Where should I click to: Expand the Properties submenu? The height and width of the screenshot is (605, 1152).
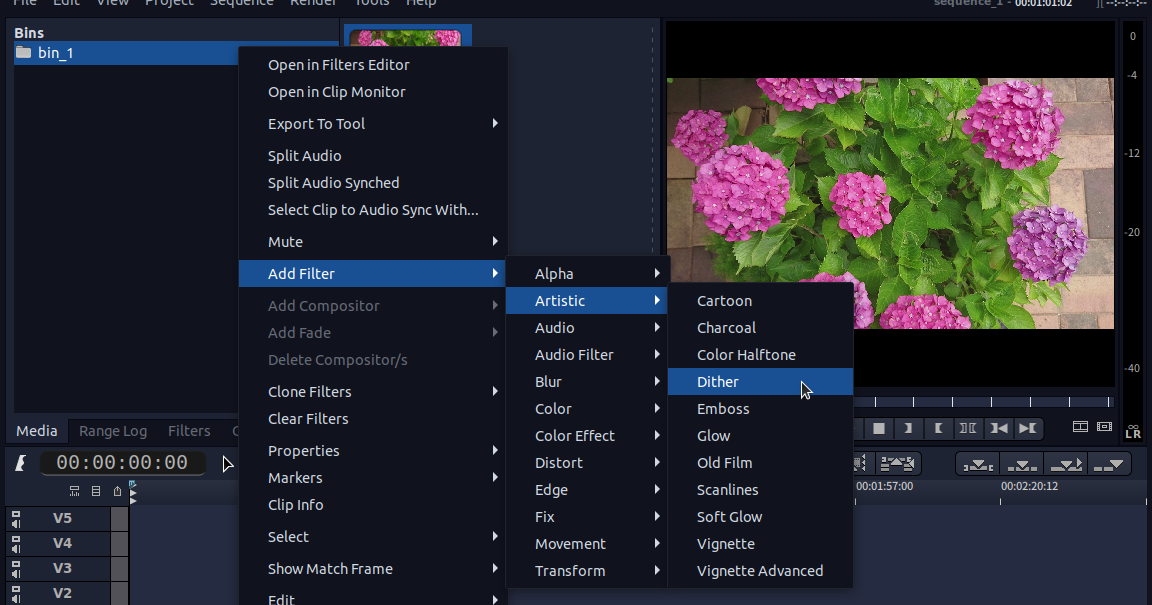(373, 451)
